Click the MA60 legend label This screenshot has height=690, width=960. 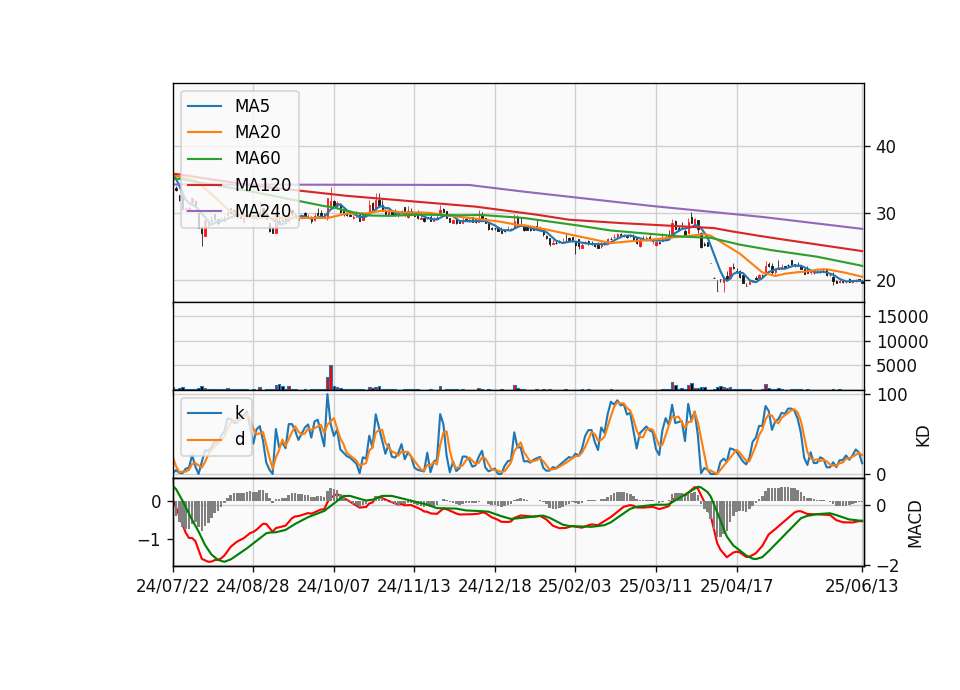(x=257, y=158)
